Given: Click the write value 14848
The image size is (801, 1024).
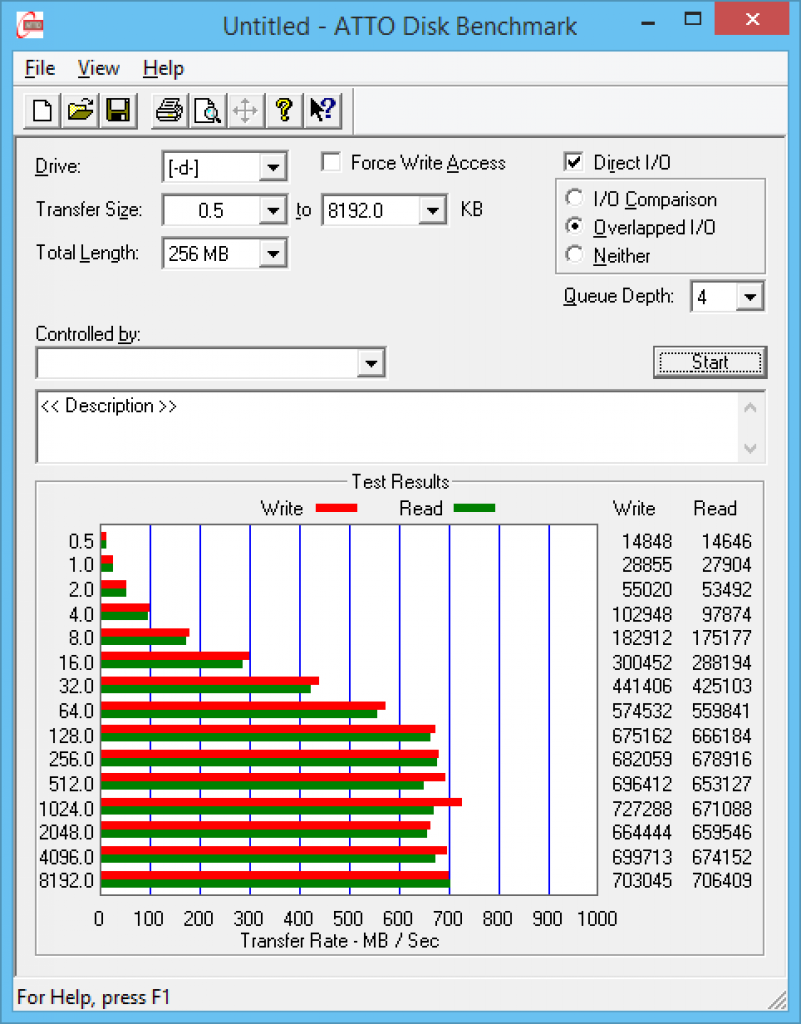Looking at the screenshot, I should [x=647, y=541].
